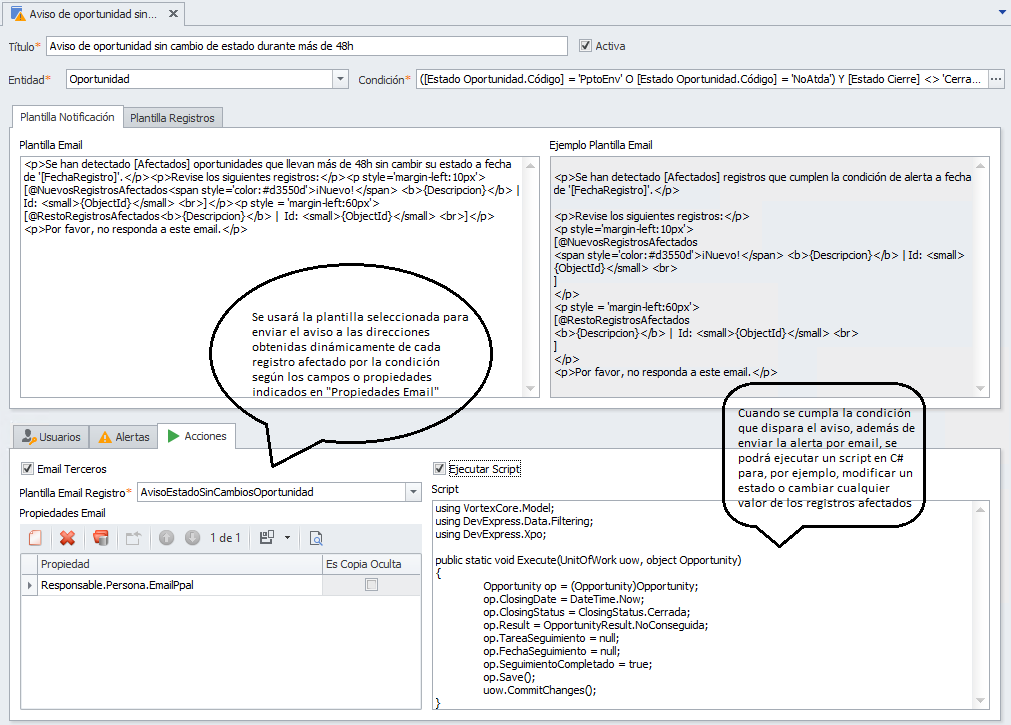1011x725 pixels.
Task: Check Es Copia Oculta for Responsable.Persona.EmailPpal
Action: (x=371, y=585)
